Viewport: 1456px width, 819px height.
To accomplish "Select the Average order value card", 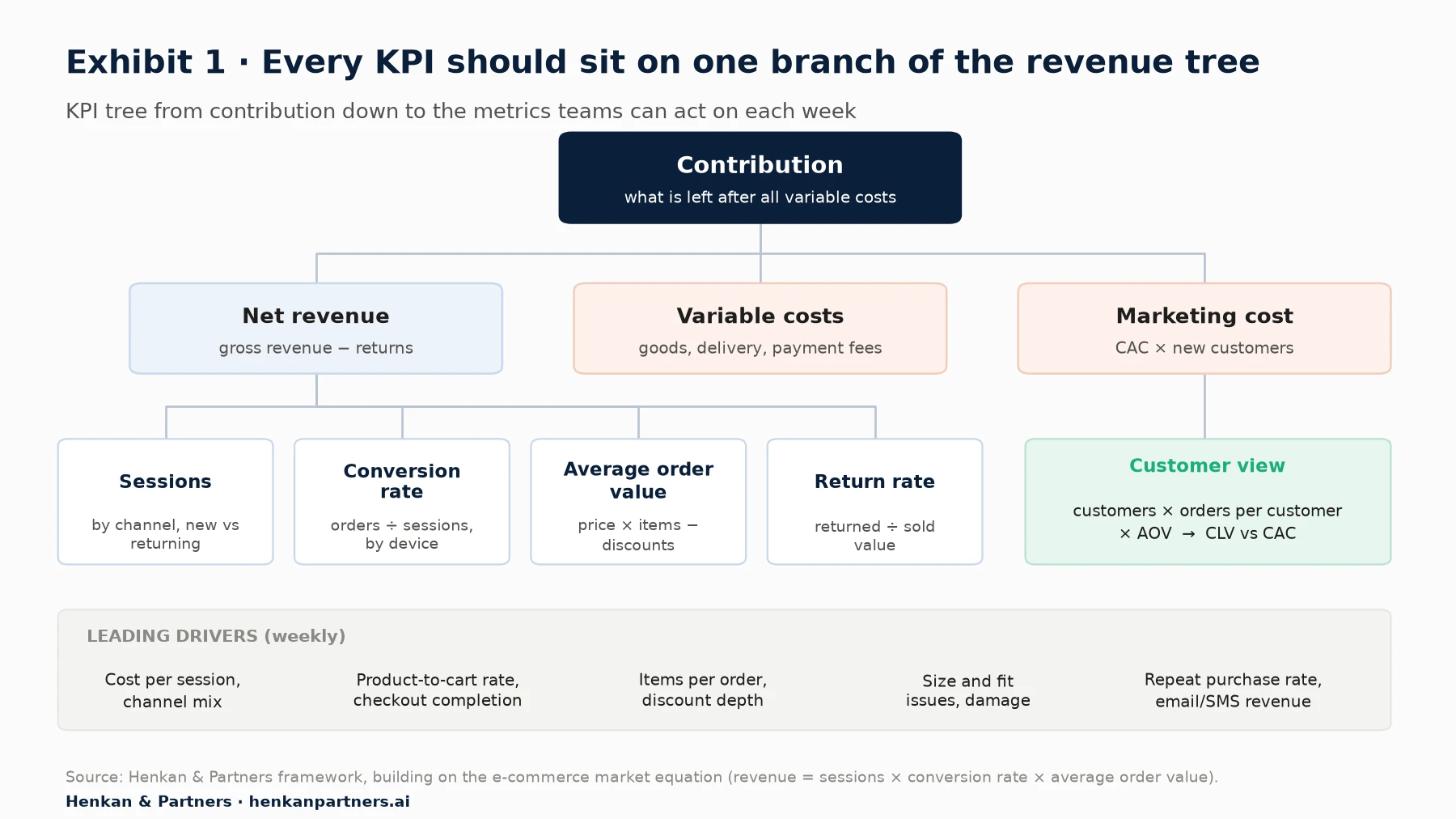I will tap(638, 502).
